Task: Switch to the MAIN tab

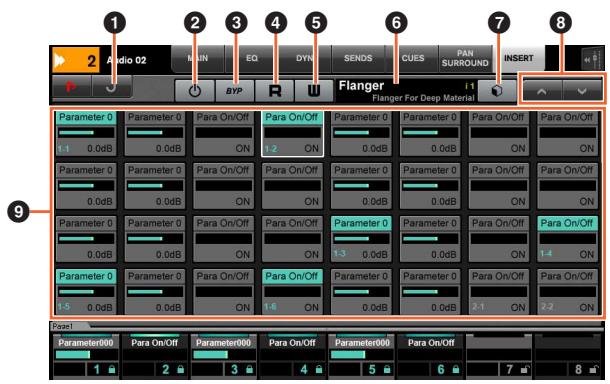Action: (x=198, y=58)
